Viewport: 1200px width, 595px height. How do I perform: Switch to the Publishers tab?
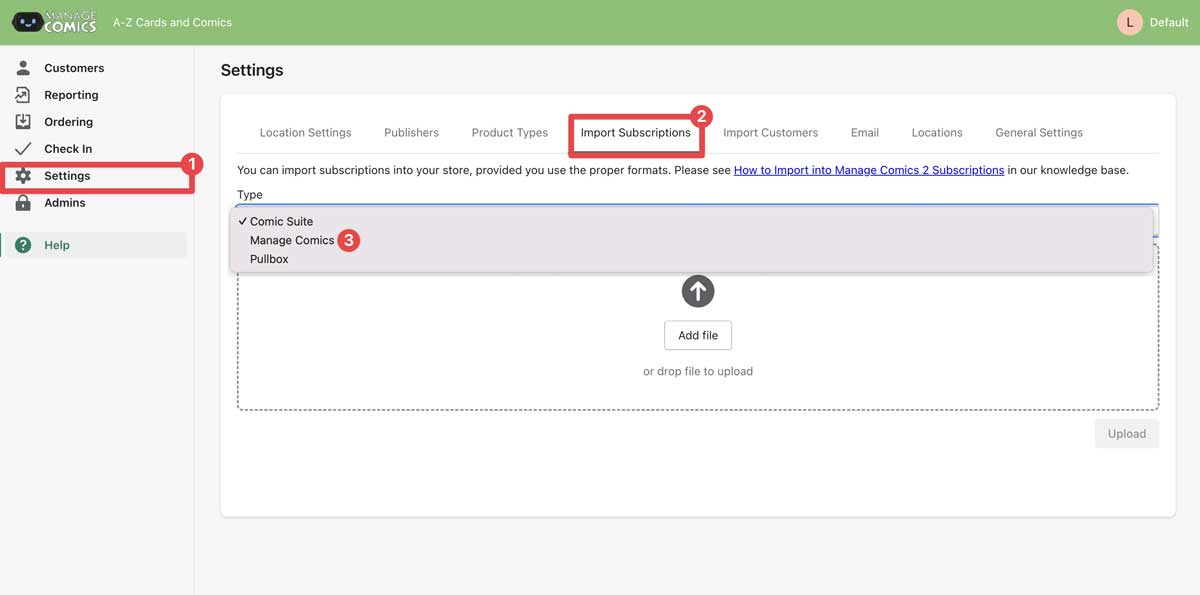click(x=411, y=133)
